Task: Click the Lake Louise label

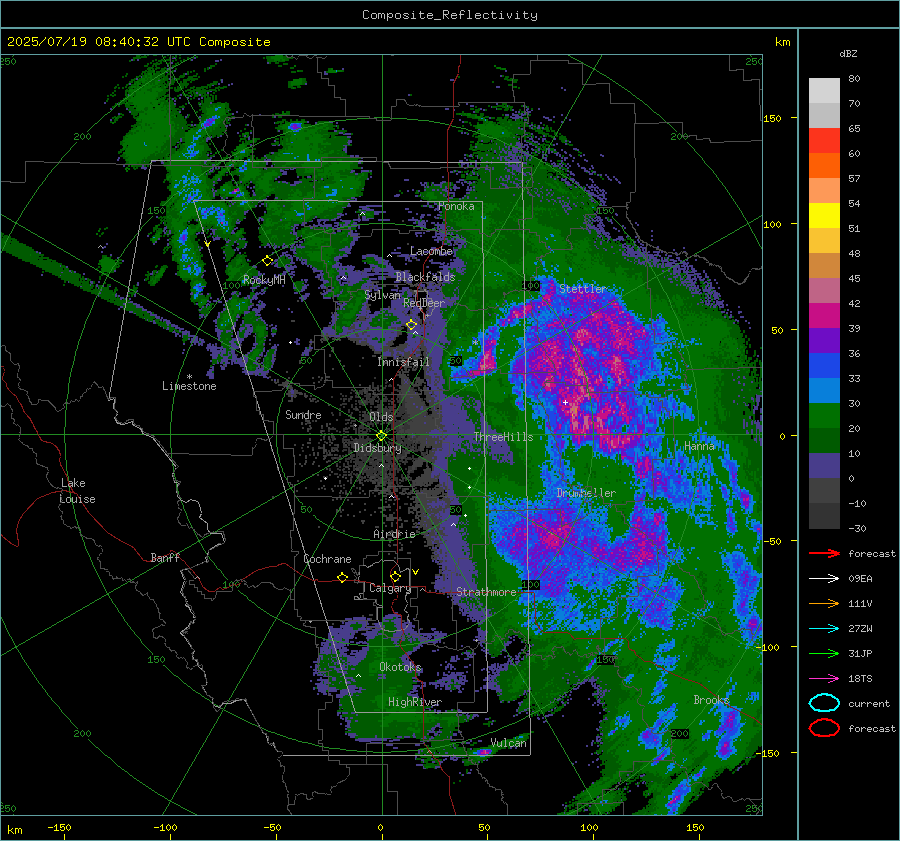Action: point(77,491)
